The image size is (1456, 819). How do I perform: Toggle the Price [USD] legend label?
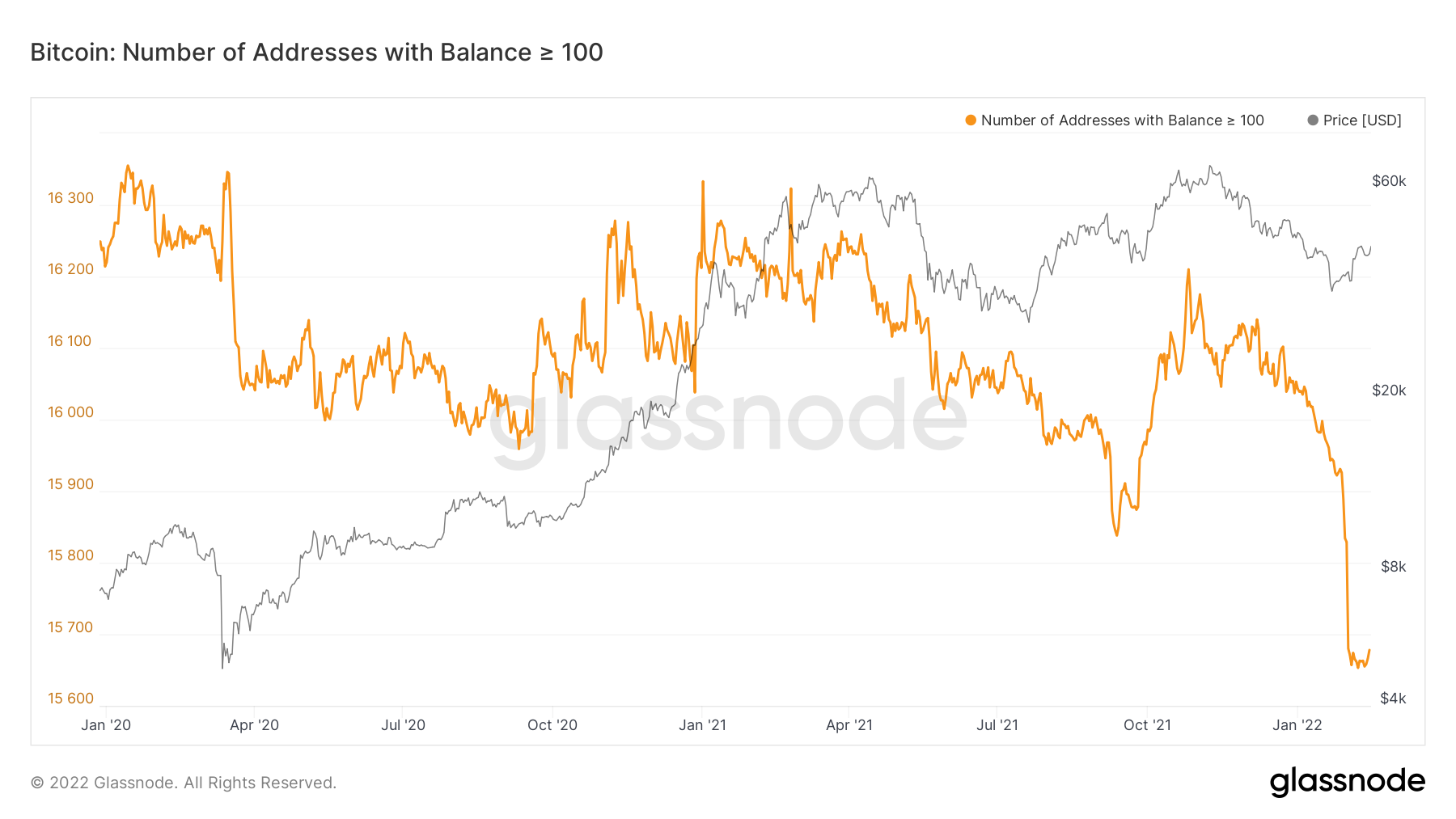coord(1362,120)
